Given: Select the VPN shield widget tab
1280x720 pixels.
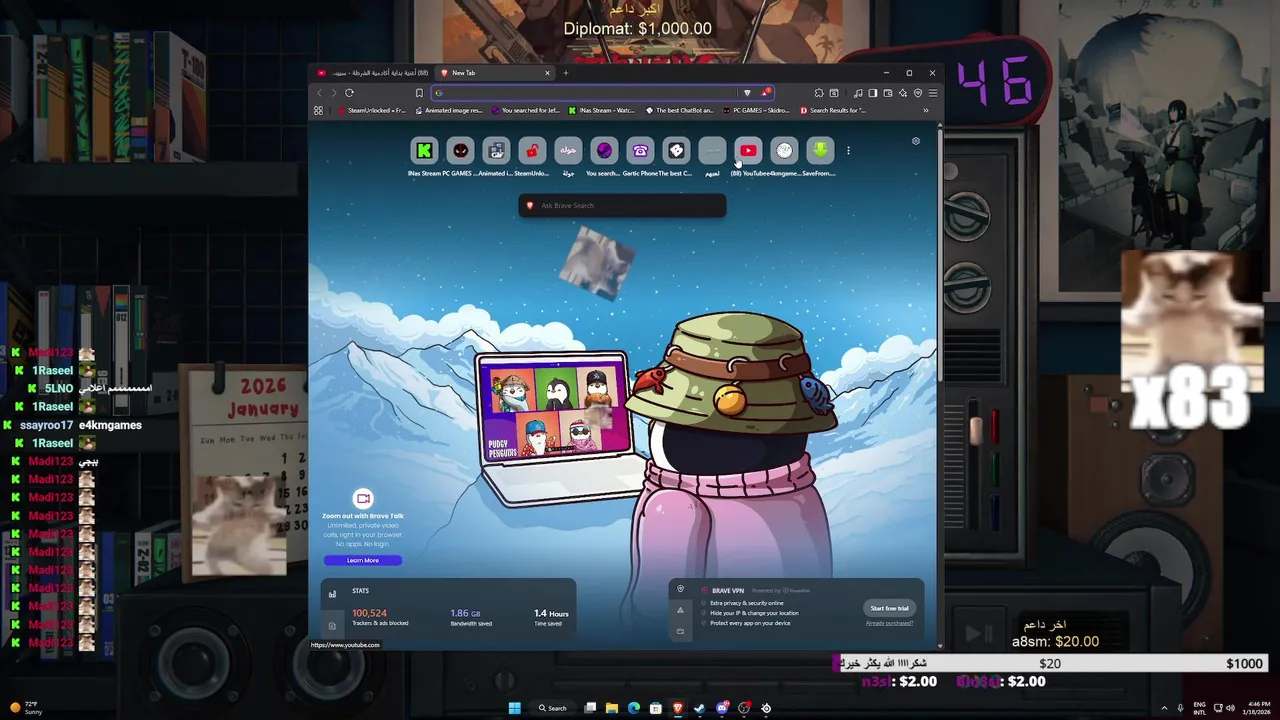Looking at the screenshot, I should coord(680,589).
